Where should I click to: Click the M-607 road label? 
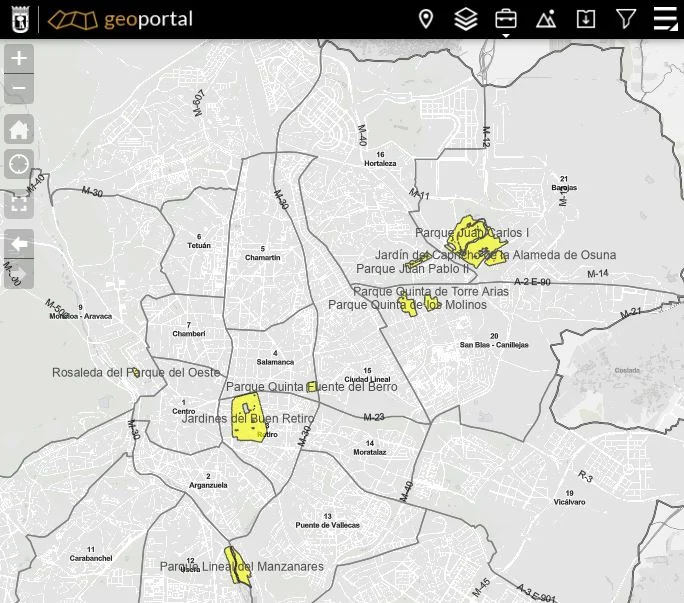[199, 103]
